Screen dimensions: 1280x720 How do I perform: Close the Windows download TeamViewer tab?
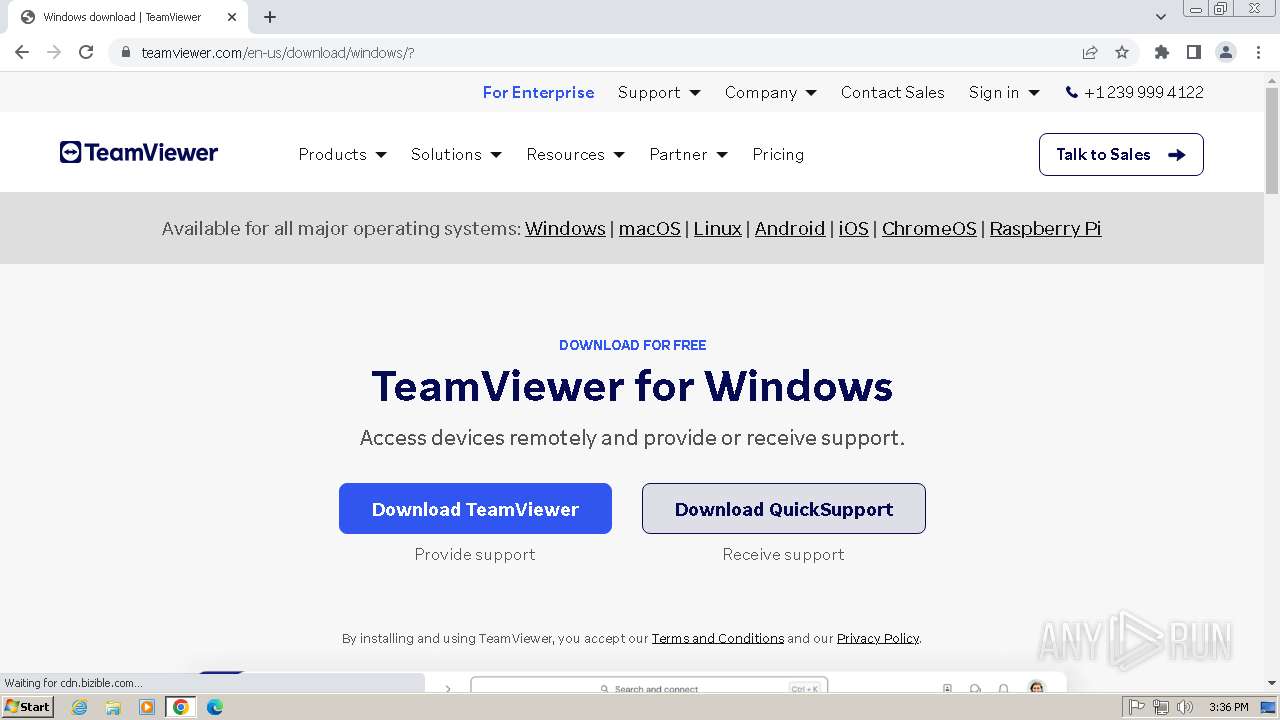click(x=232, y=17)
